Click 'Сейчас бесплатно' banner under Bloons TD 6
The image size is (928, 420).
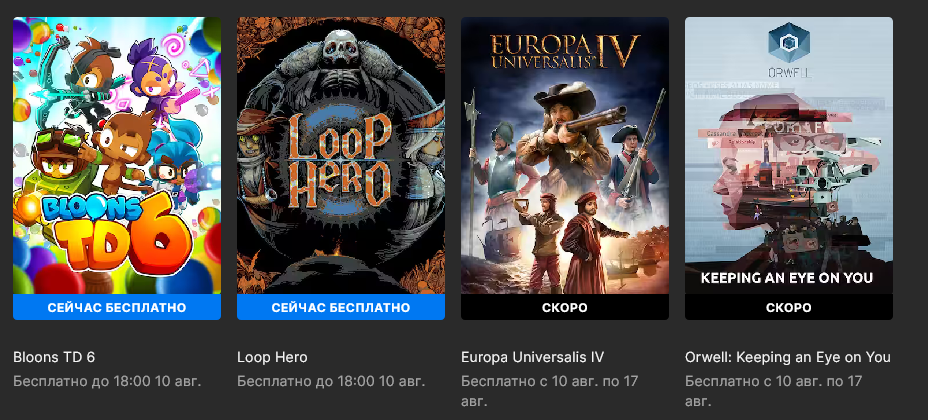click(117, 308)
